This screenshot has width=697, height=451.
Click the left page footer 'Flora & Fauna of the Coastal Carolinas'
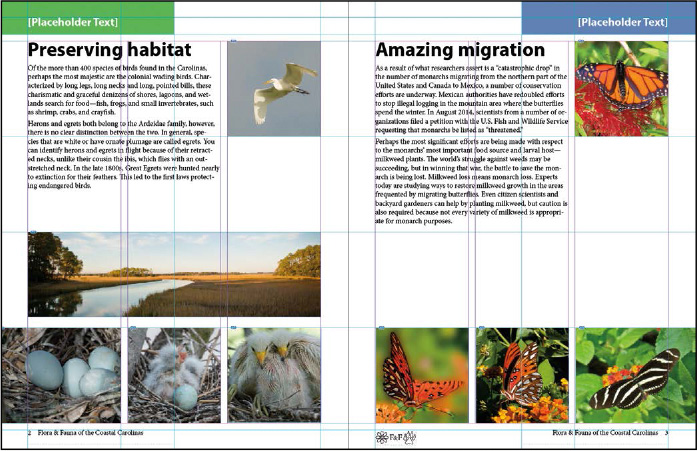(90, 433)
